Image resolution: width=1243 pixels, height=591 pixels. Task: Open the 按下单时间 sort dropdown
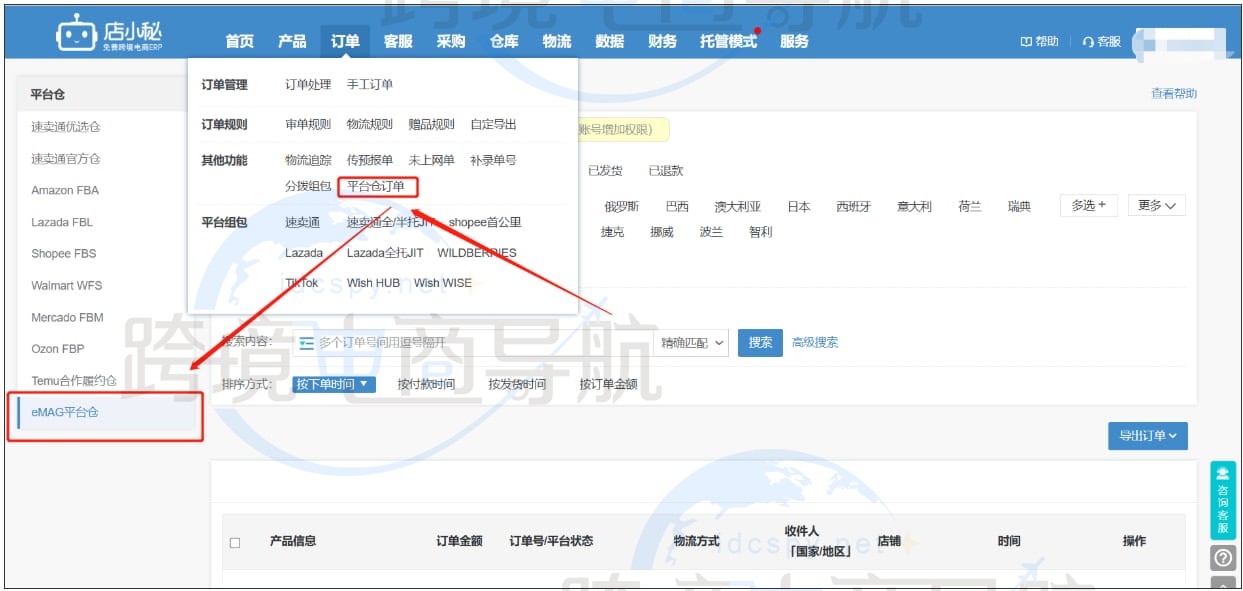334,382
